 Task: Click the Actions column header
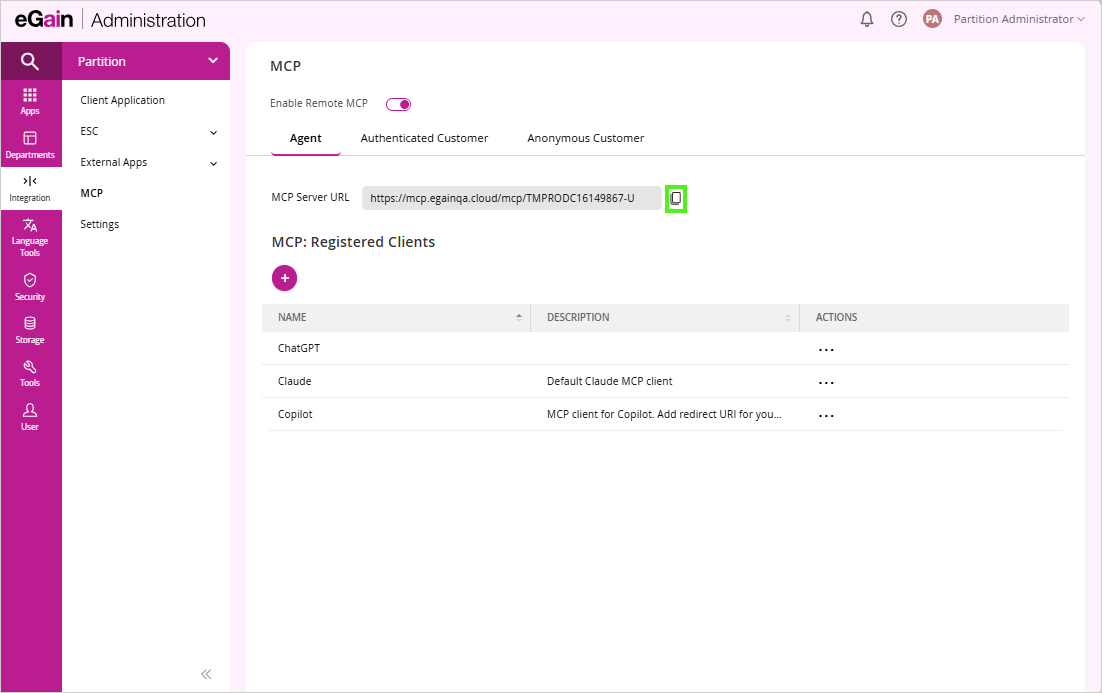(x=836, y=317)
